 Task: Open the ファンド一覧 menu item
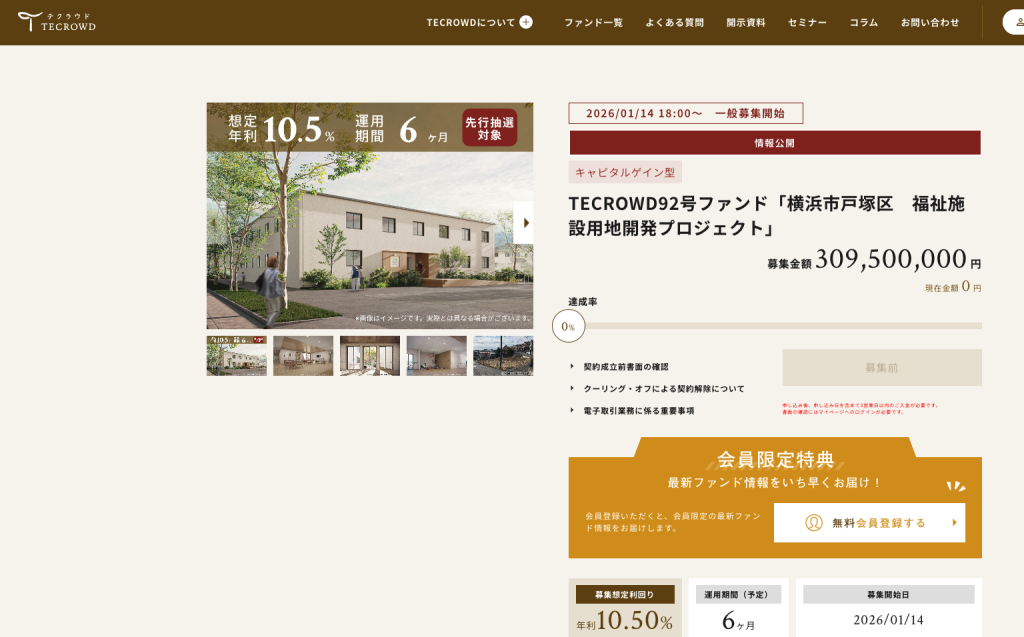point(593,22)
